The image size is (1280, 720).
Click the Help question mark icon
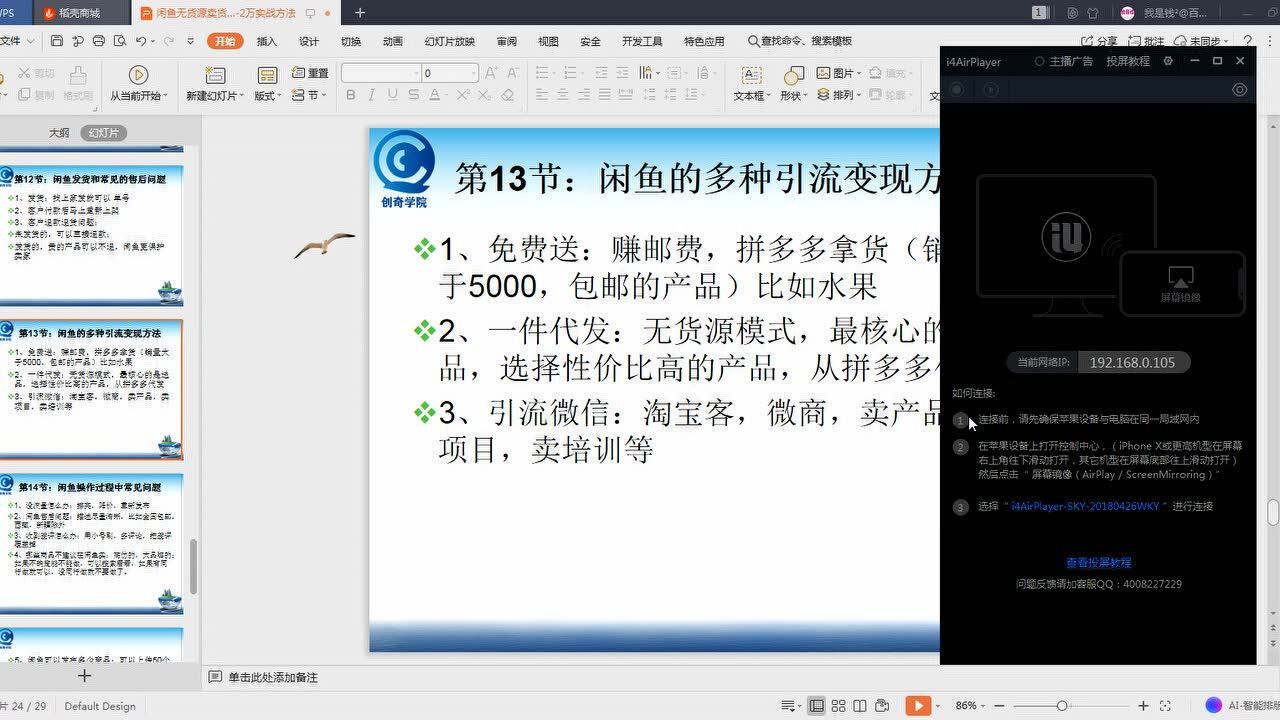tap(1249, 41)
